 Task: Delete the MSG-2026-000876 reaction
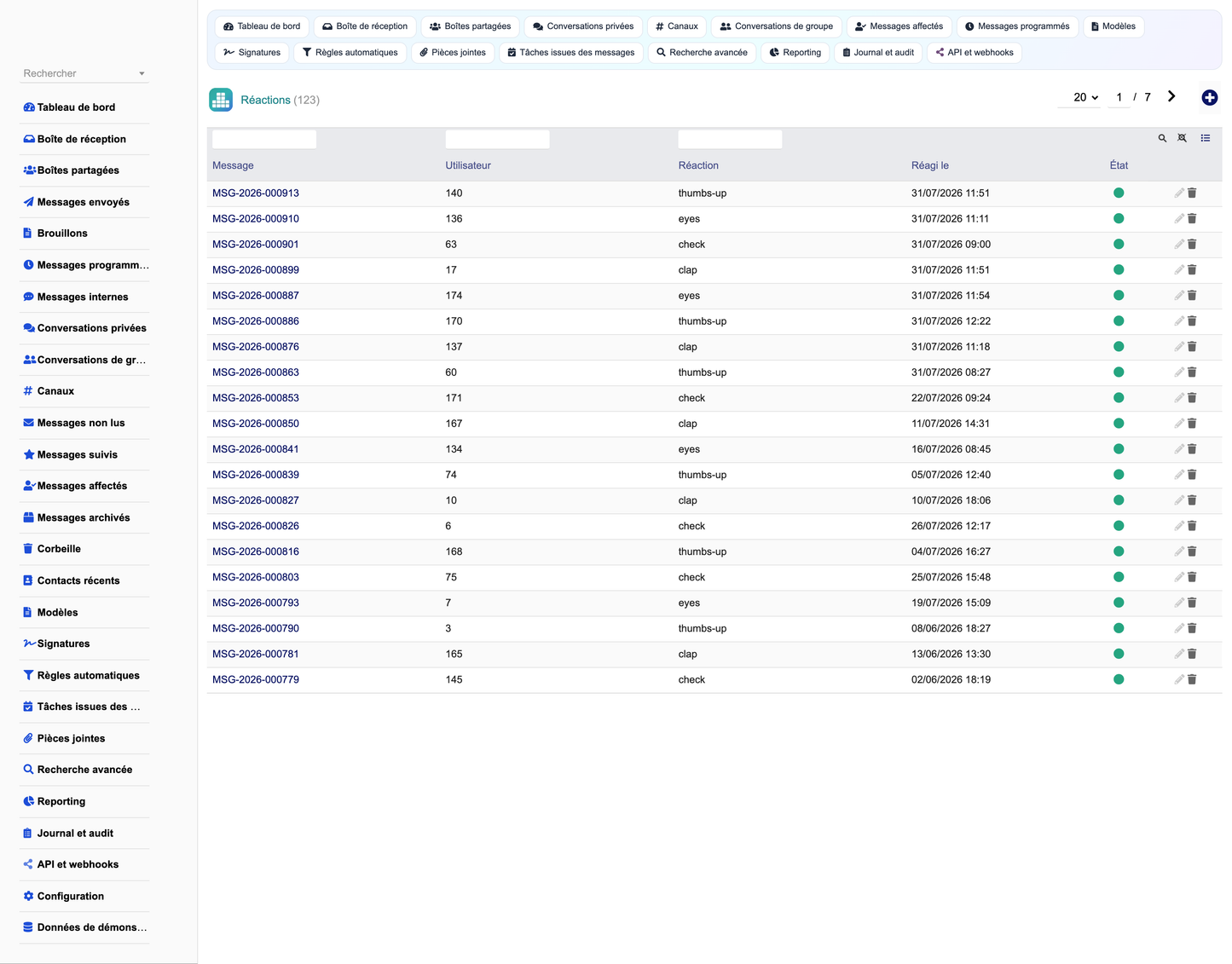1192,347
